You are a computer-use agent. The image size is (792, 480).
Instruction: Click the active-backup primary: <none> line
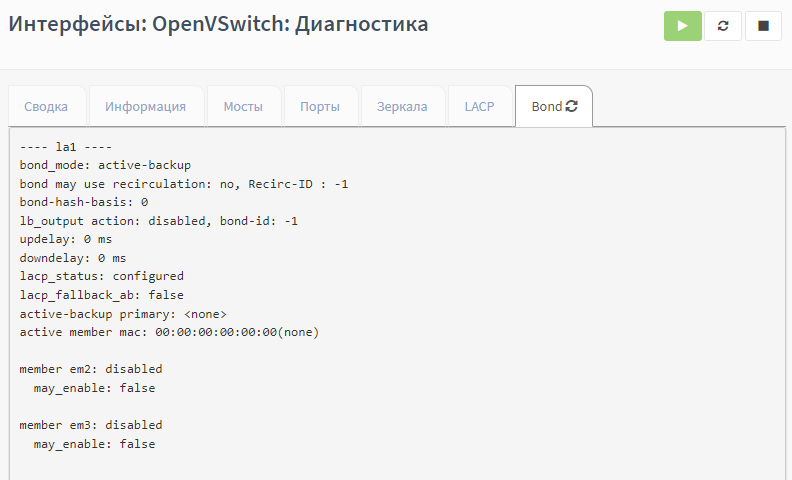(x=123, y=314)
